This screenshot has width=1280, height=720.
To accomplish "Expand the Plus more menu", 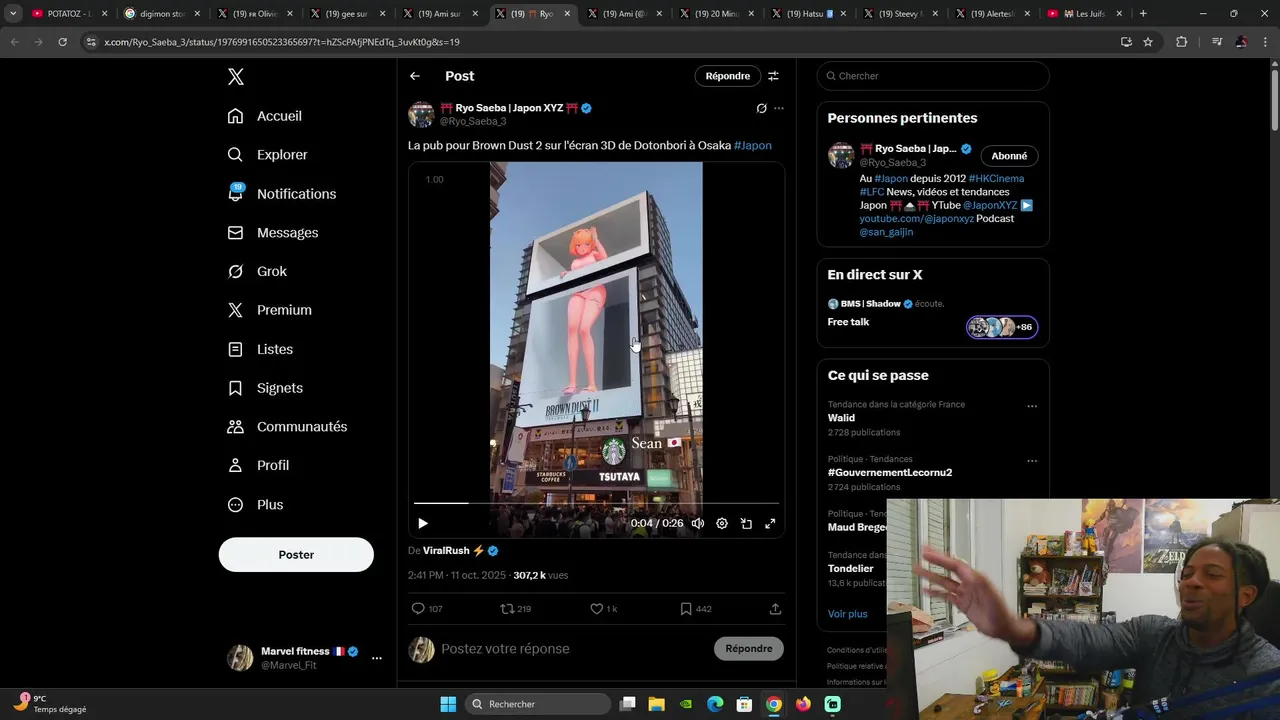I will (x=255, y=505).
